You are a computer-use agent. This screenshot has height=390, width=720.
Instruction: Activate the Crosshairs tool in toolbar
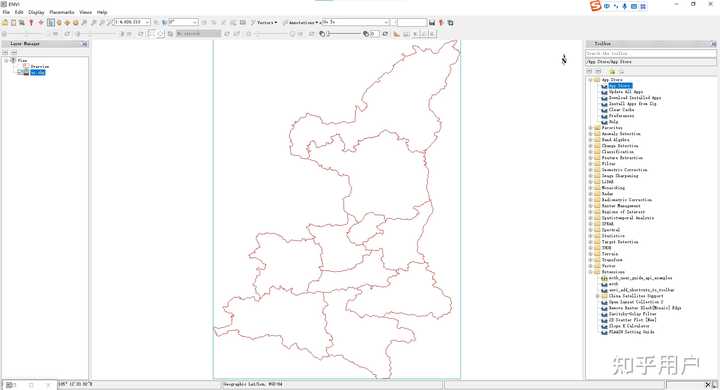pyautogui.click(x=41, y=22)
